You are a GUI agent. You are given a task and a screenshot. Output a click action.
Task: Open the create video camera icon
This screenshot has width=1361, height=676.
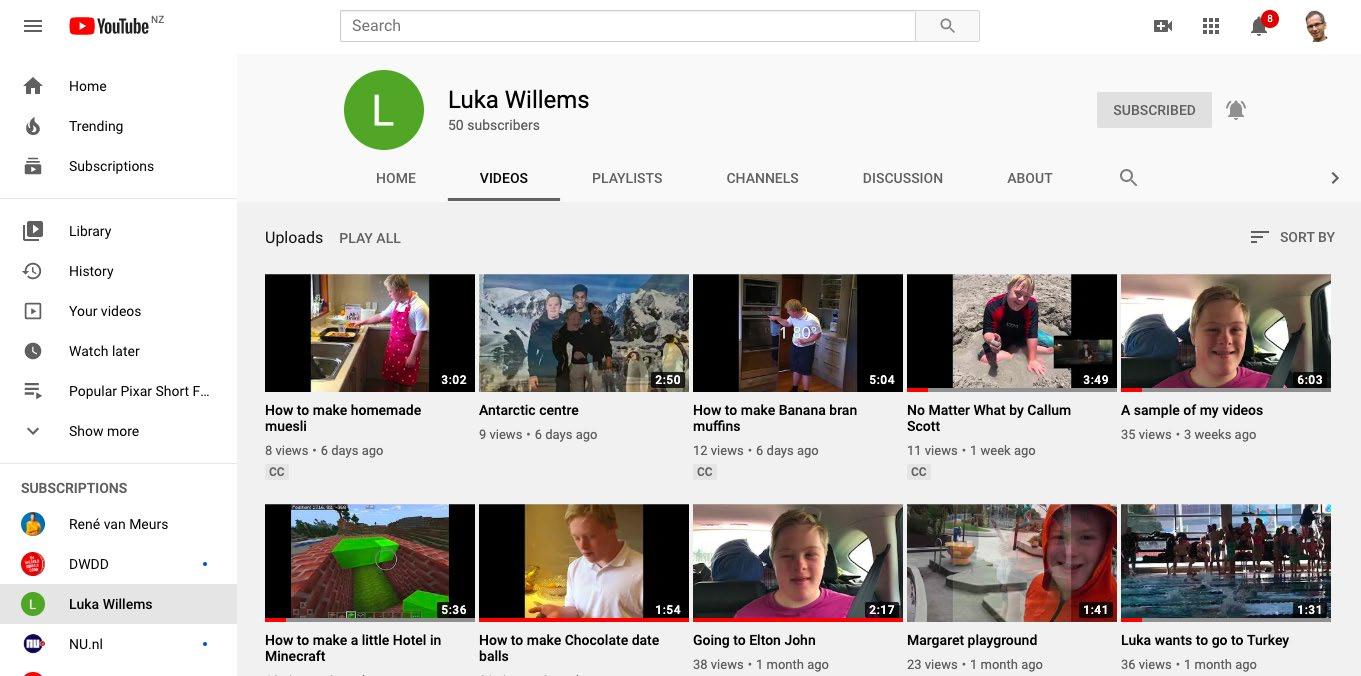pos(1163,26)
